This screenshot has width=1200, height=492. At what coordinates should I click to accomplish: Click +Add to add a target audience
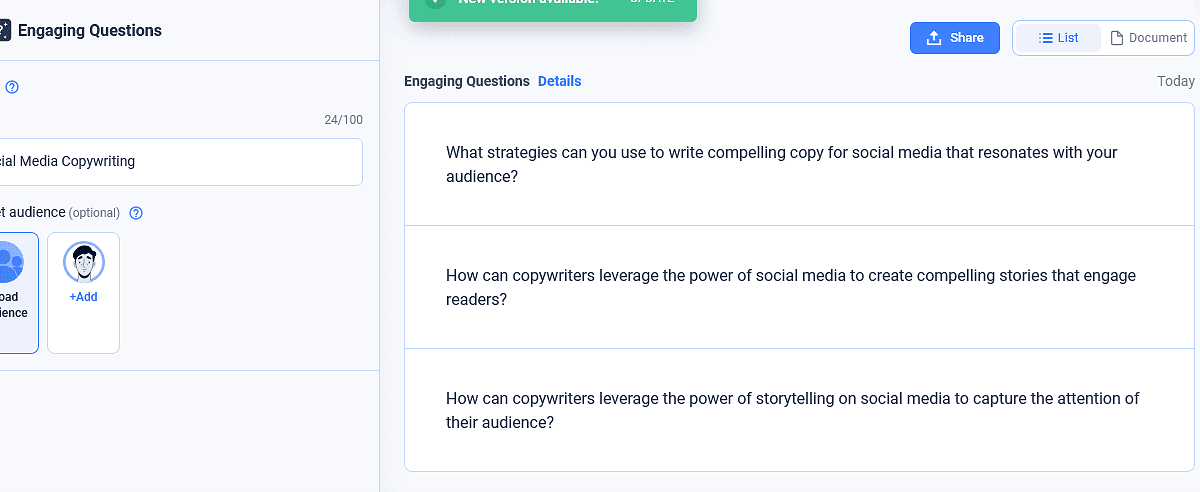[83, 297]
